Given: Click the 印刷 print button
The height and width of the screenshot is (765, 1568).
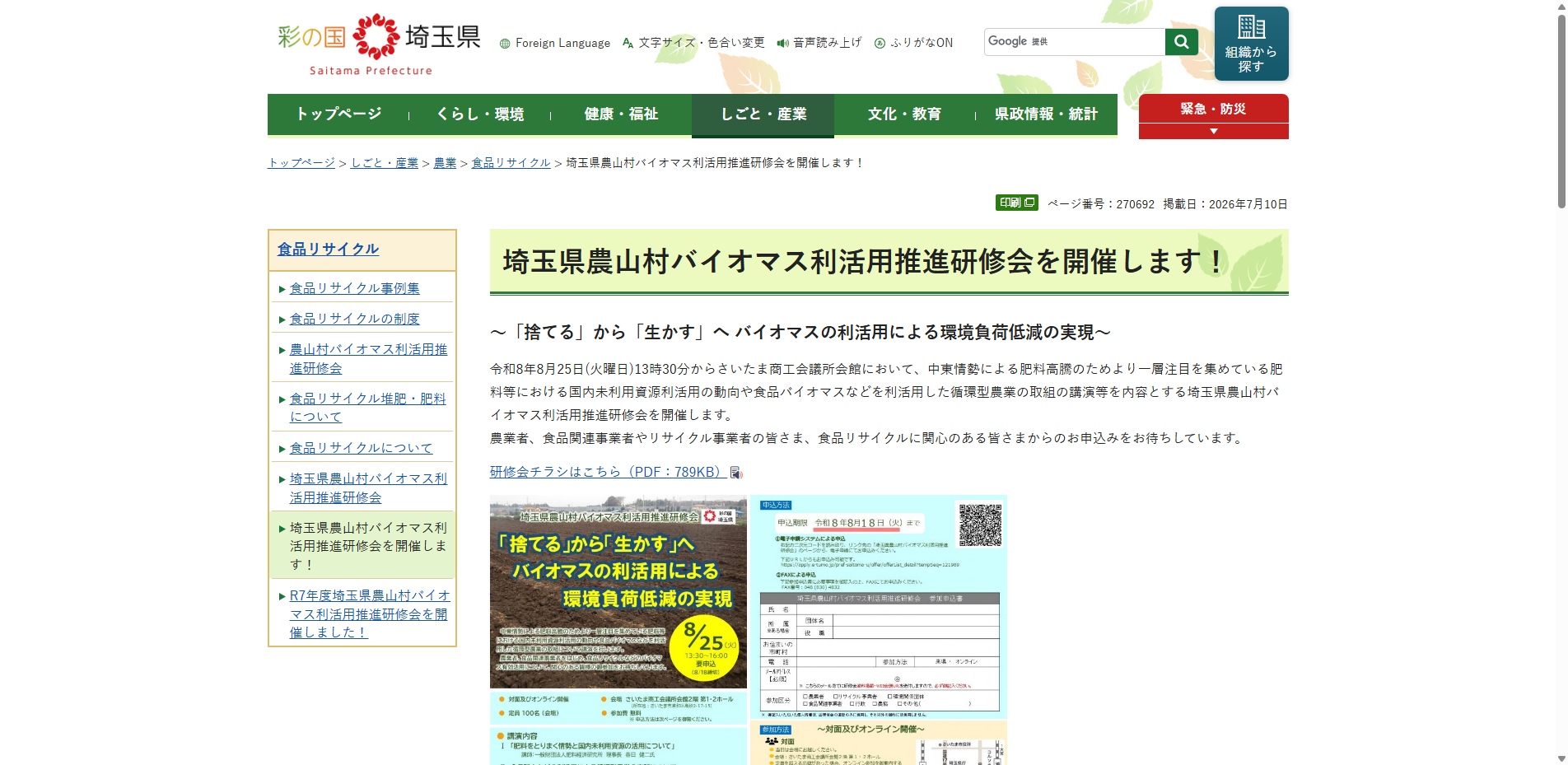Looking at the screenshot, I should click(x=1016, y=203).
